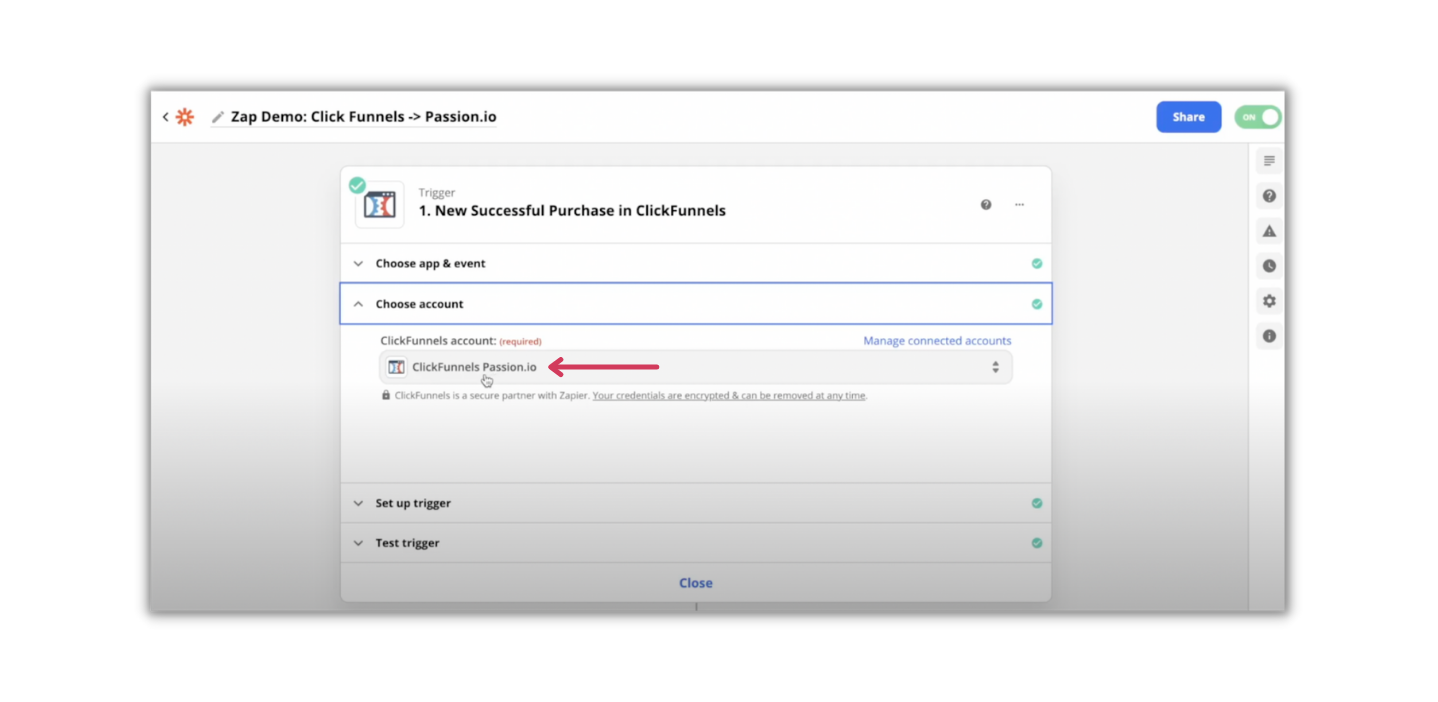This screenshot has width=1438, height=702.
Task: Click the pencil icon to rename the Zap
Action: (x=216, y=116)
